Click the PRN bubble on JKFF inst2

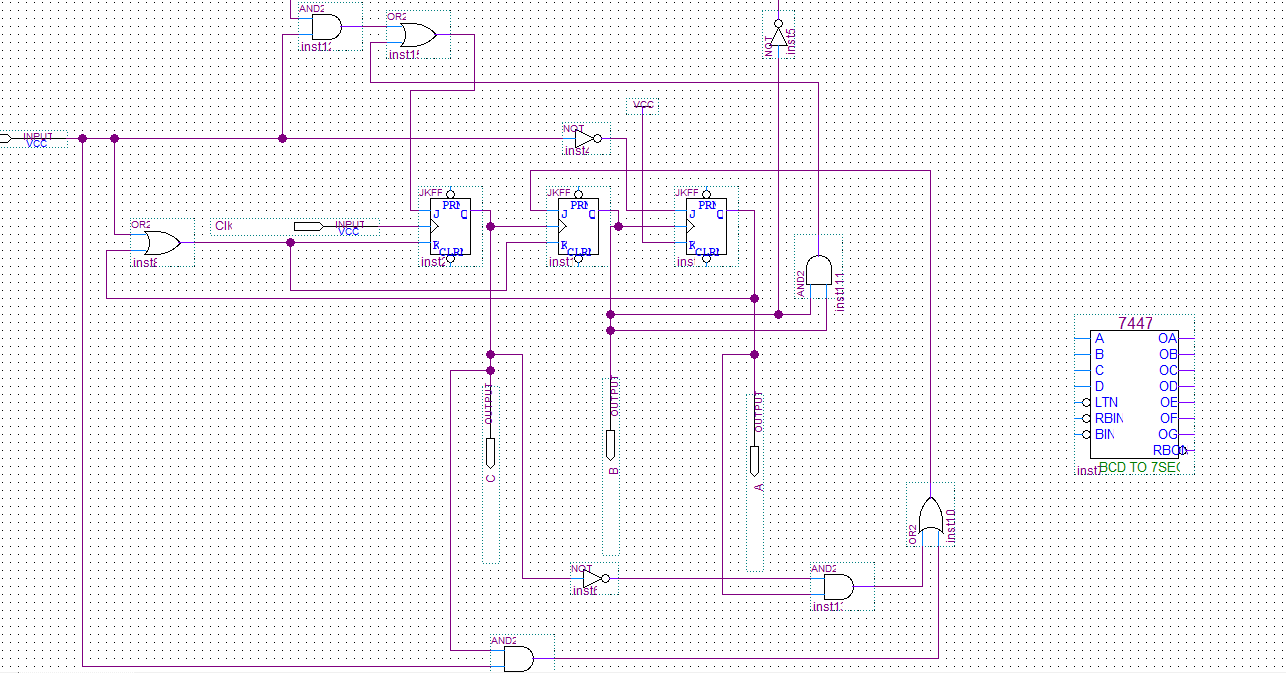coord(450,193)
